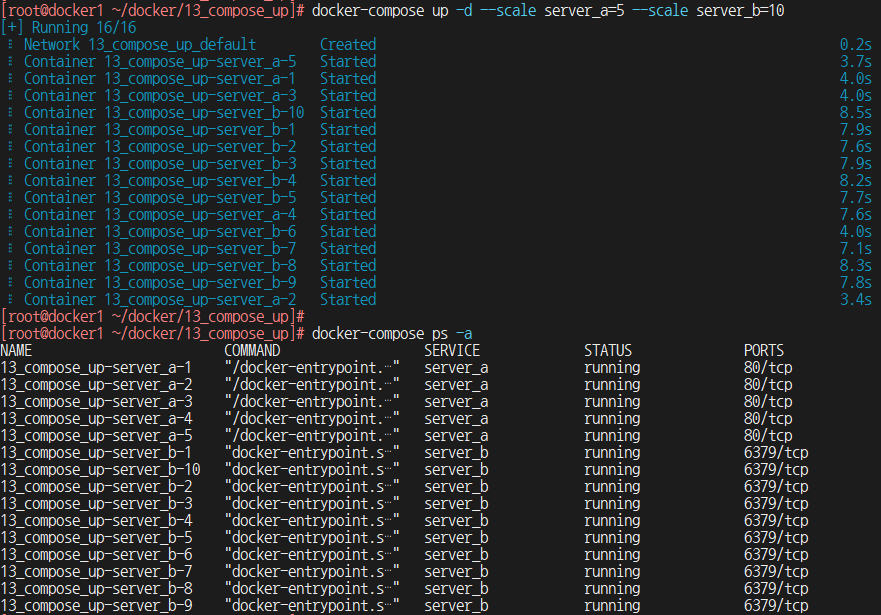The height and width of the screenshot is (615, 881).
Task: Click 'Started' status for Container server_b-9
Action: [348, 283]
